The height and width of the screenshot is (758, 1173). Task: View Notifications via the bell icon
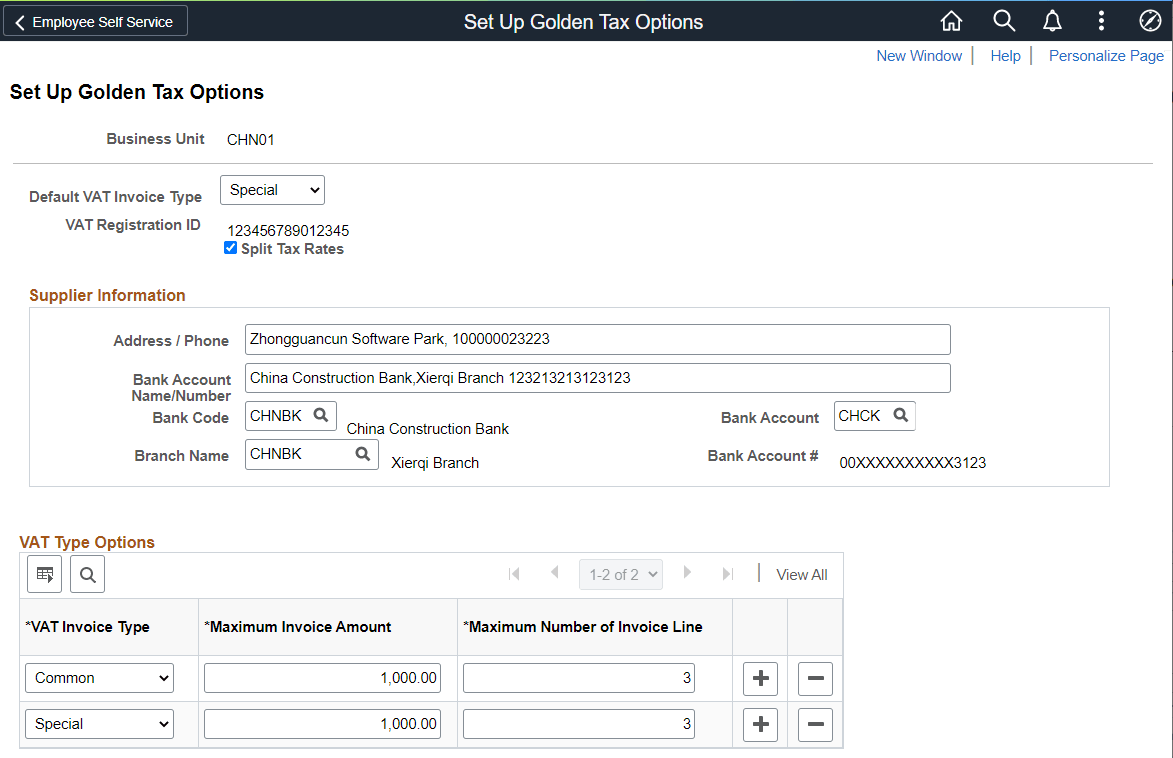1052,20
